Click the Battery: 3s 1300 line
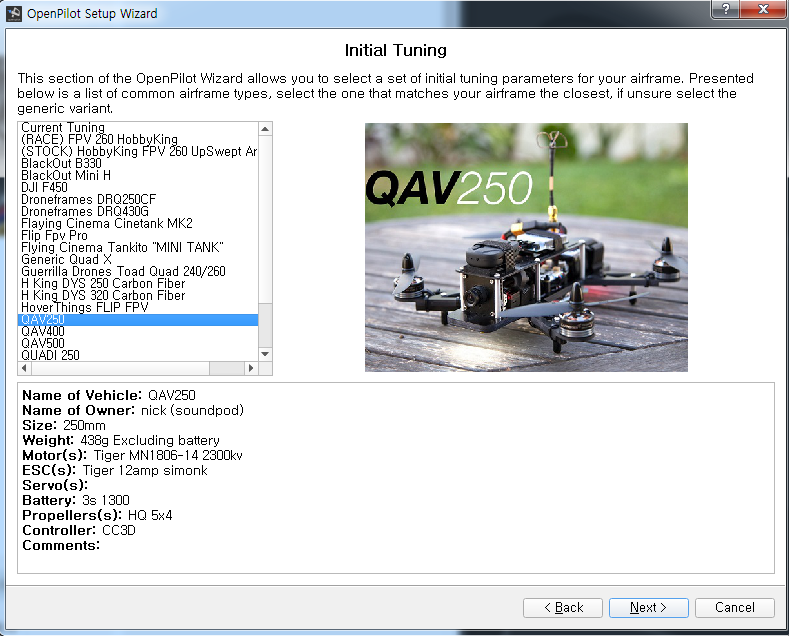The width and height of the screenshot is (789, 636). (76, 500)
